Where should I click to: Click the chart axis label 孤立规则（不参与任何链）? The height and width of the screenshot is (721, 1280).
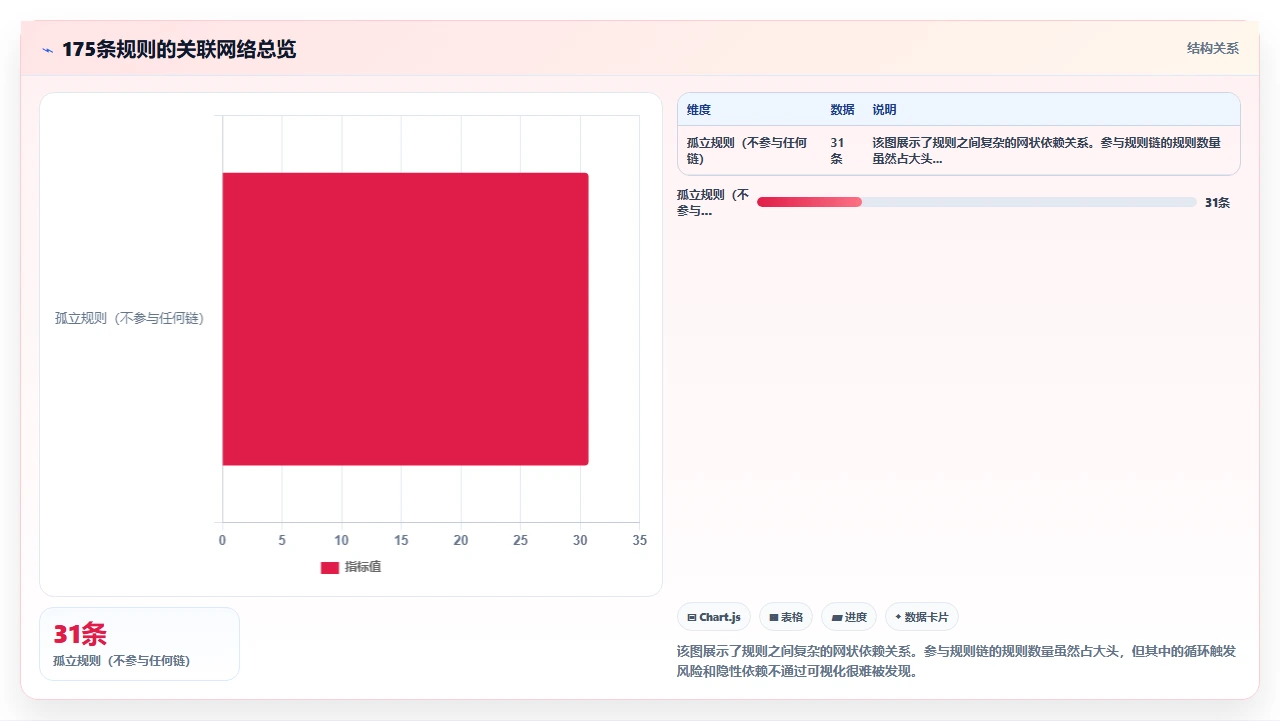pos(129,319)
